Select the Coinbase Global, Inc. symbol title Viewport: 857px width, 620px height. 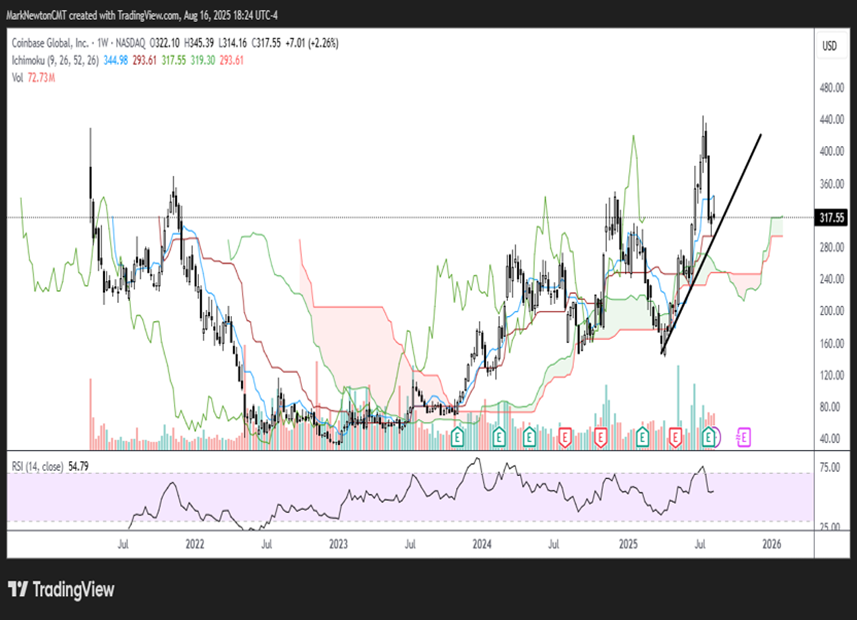click(x=52, y=46)
